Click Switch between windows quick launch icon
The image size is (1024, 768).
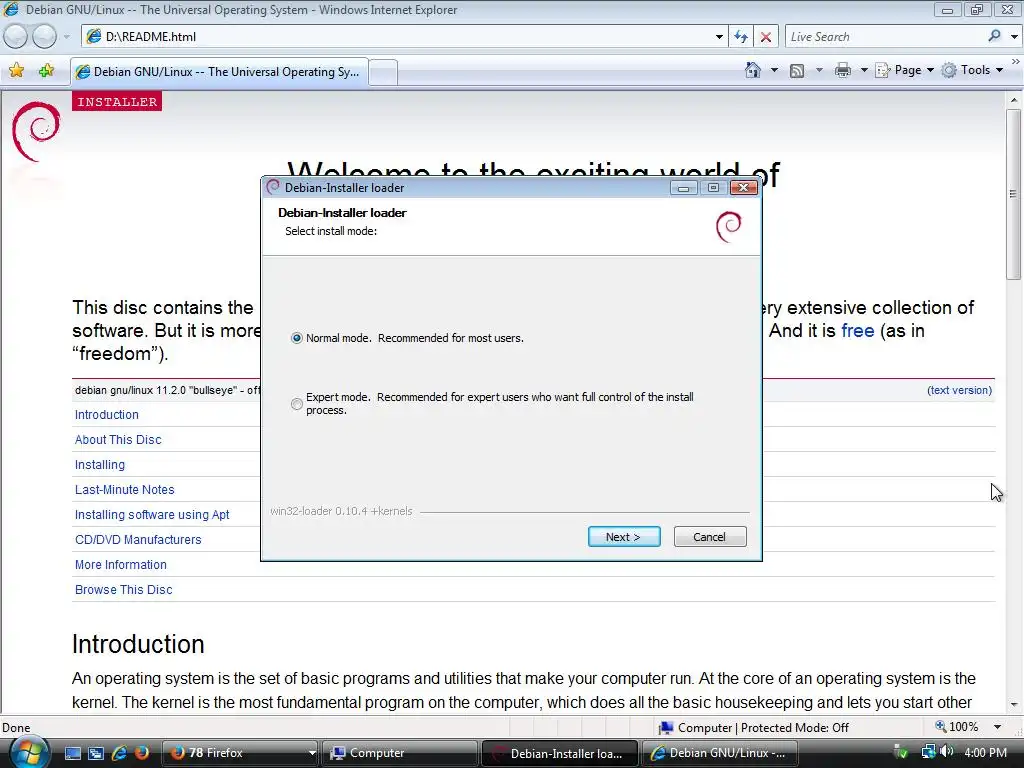tap(96, 753)
